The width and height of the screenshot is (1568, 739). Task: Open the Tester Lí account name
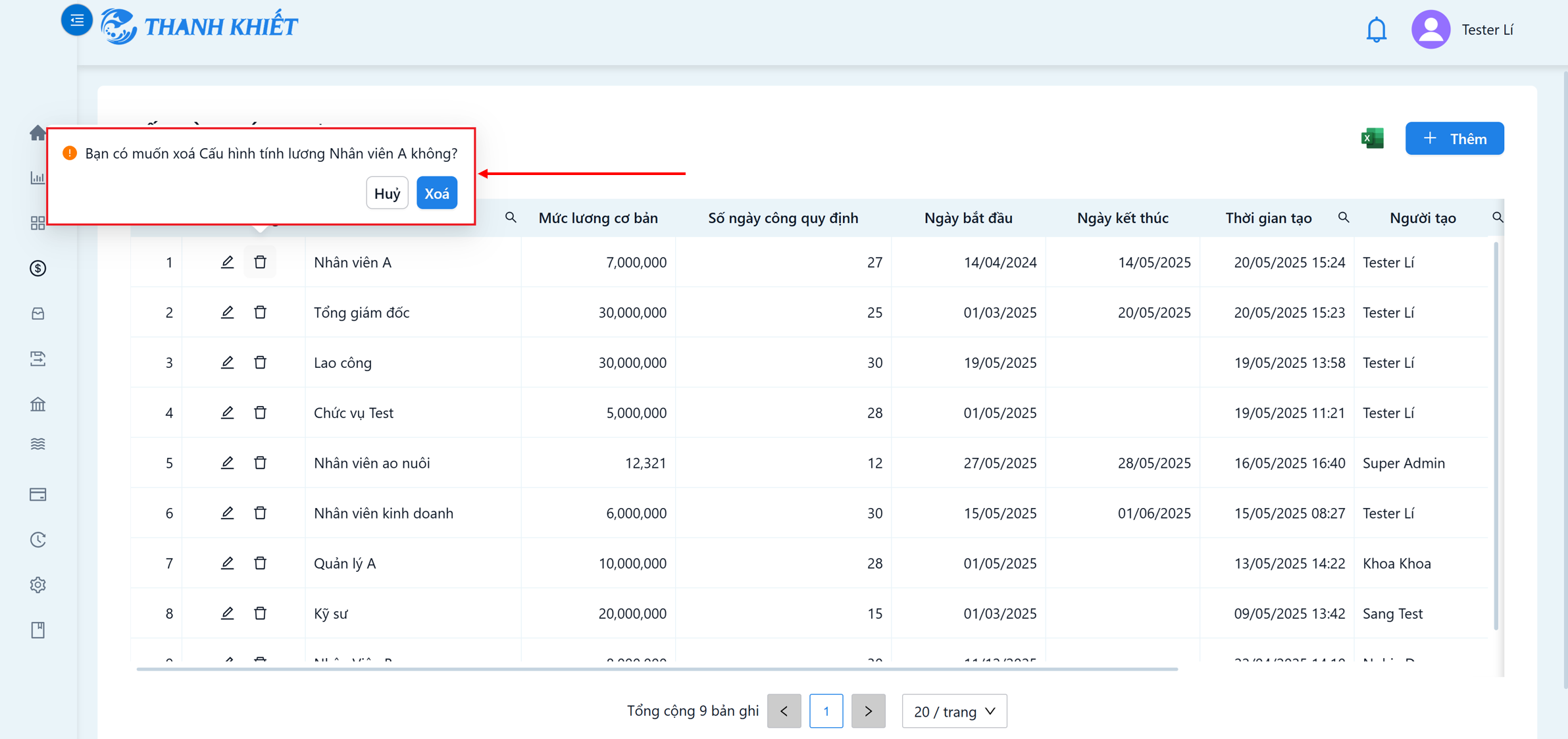coord(1487,30)
